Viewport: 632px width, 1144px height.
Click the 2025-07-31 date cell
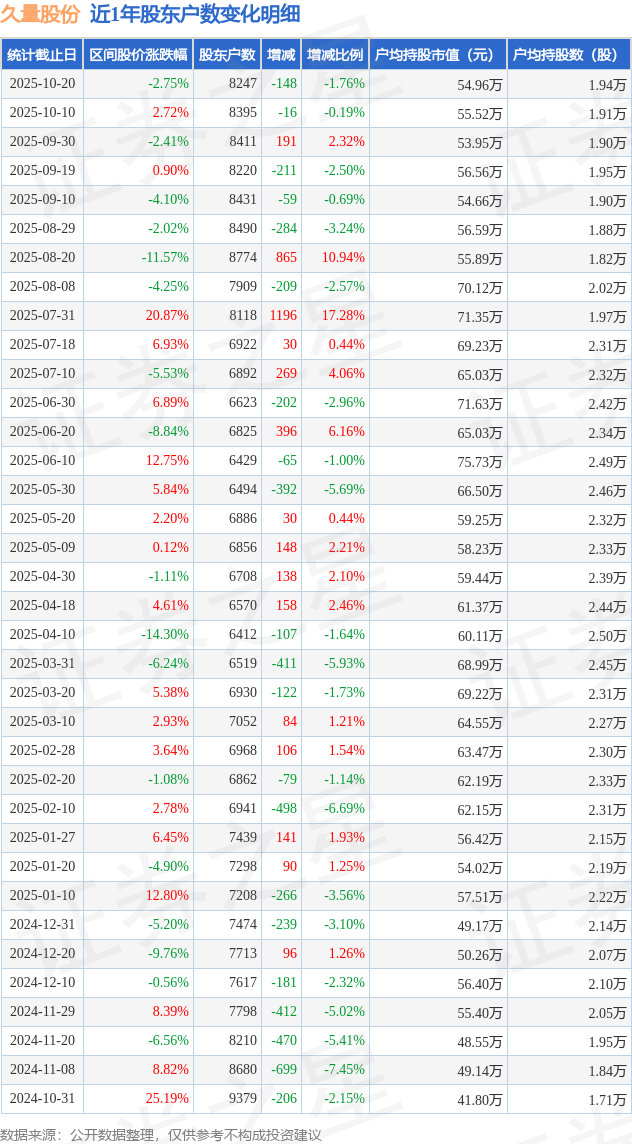[x=42, y=316]
